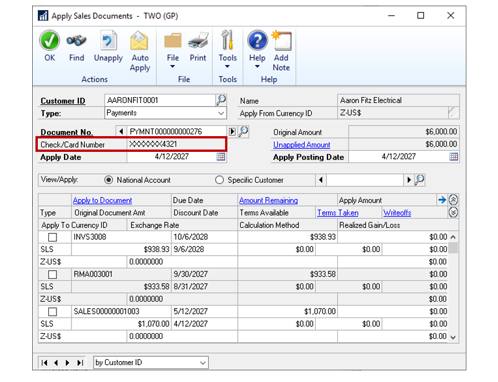498x382 pixels.
Task: Jump to the first record navigation button
Action: click(45, 363)
